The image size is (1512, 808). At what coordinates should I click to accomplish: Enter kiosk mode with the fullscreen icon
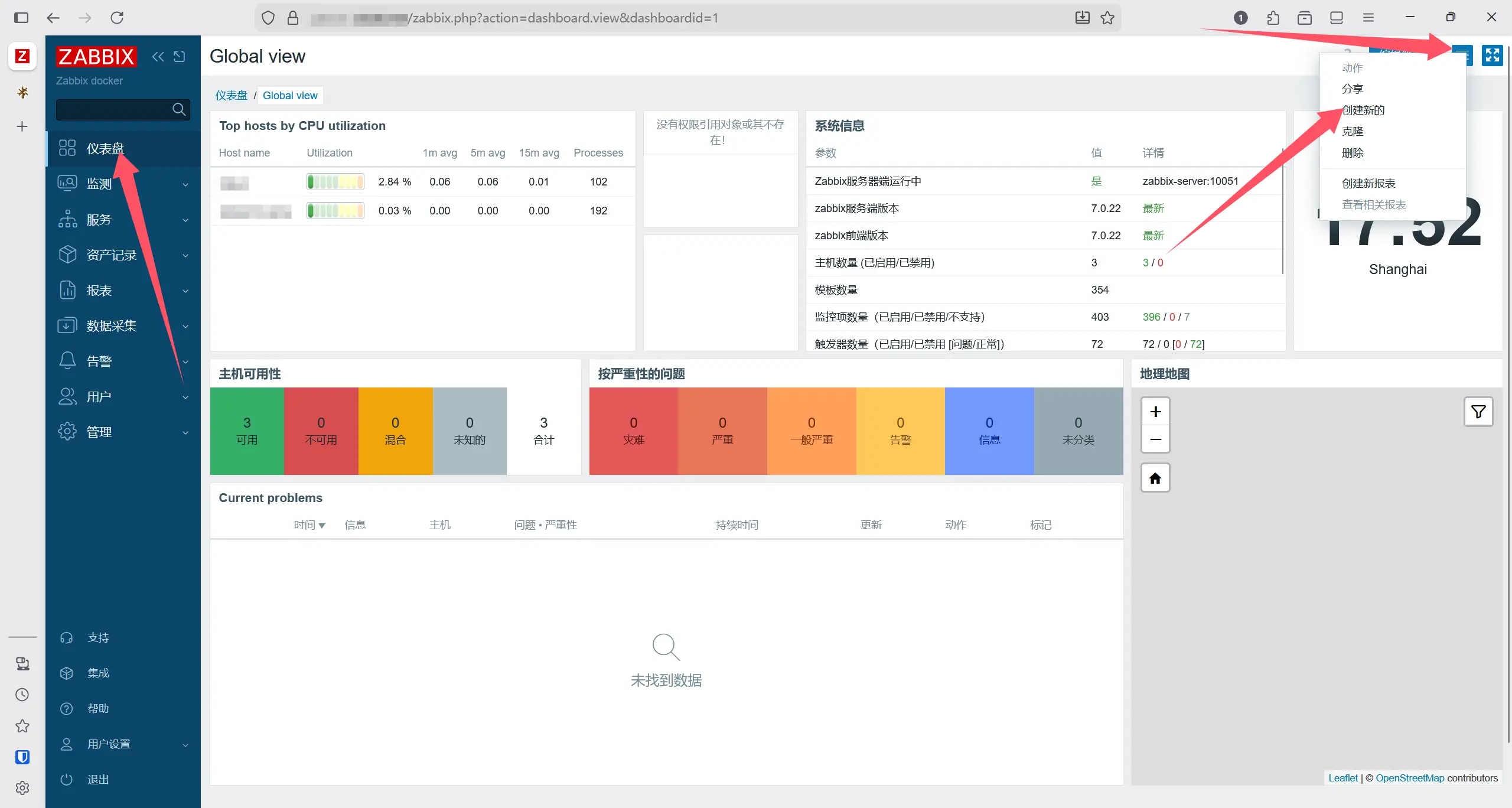click(x=1492, y=56)
